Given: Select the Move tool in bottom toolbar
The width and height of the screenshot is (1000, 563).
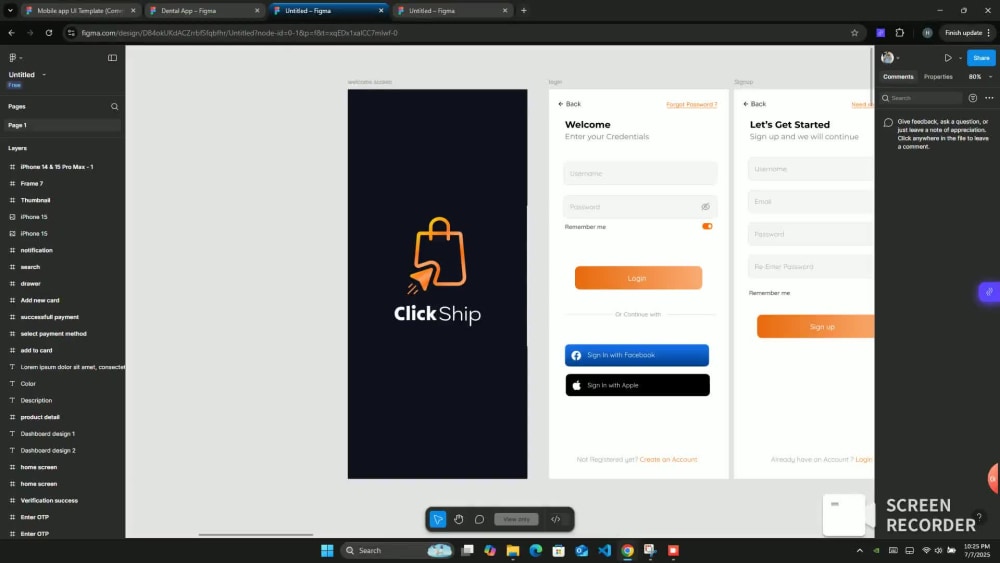Looking at the screenshot, I should tap(438, 519).
